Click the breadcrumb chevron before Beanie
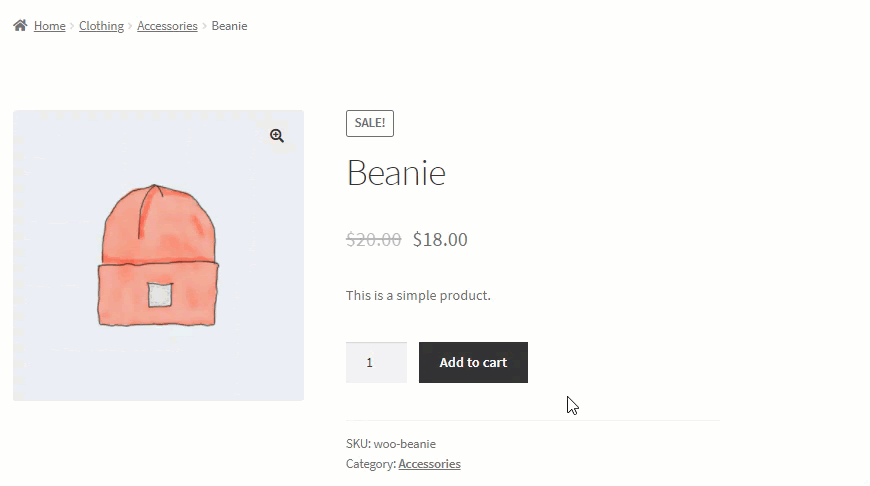870x486 pixels. (204, 26)
